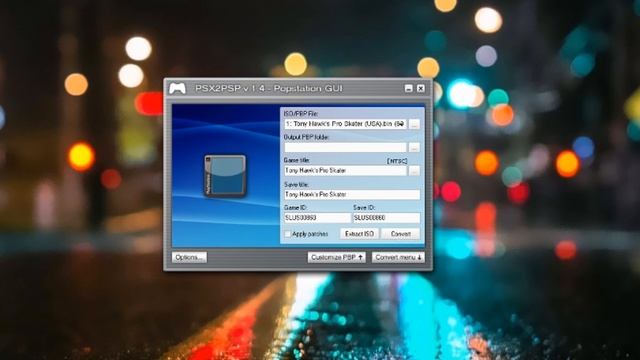Expand the Customize PBP panel
The image size is (640, 360).
coord(336,257)
